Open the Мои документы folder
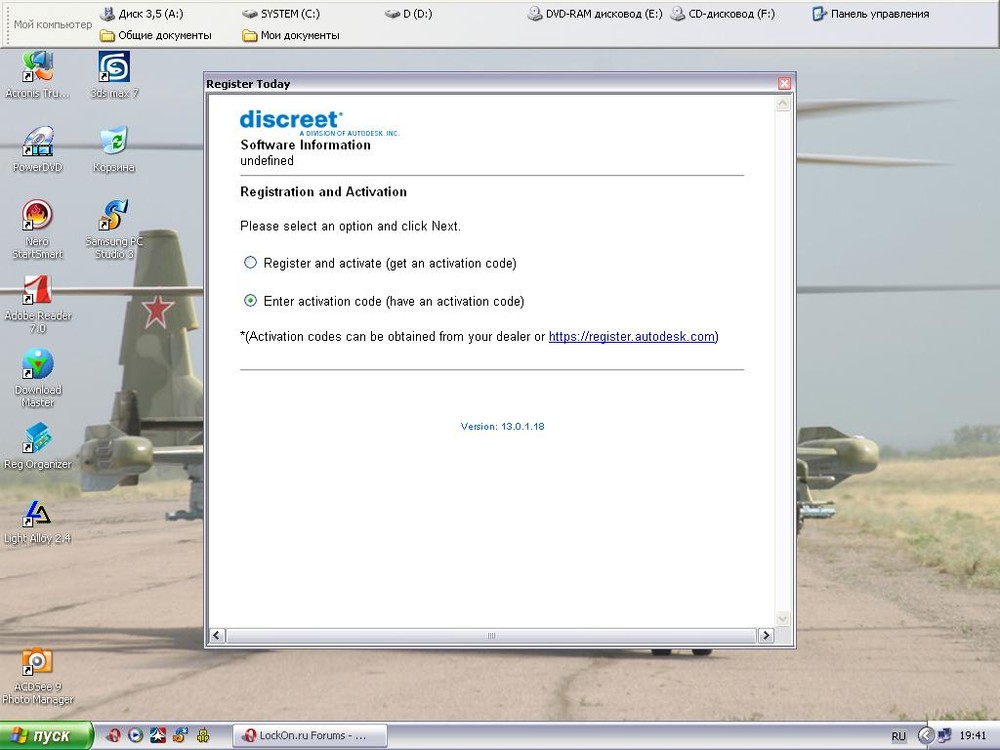This screenshot has height=750, width=1000. 291,35
